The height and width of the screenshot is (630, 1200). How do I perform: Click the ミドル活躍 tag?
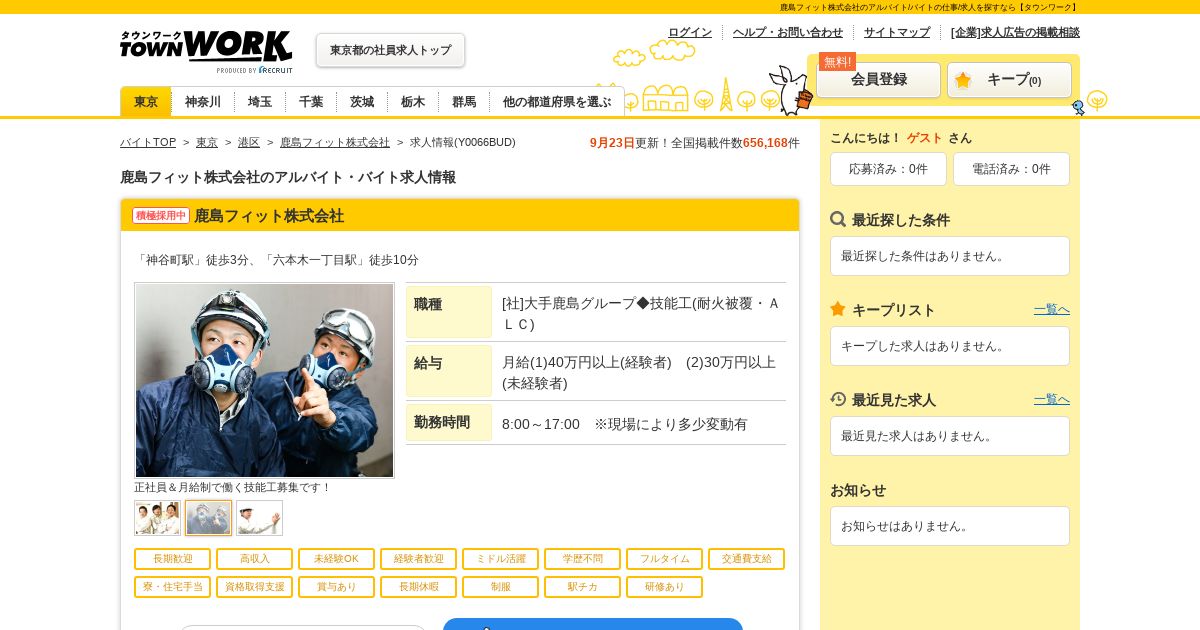pyautogui.click(x=500, y=559)
